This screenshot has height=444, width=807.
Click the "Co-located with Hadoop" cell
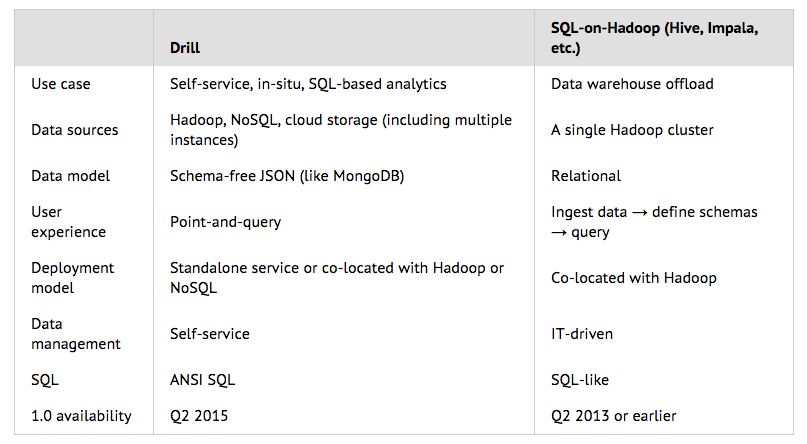click(634, 278)
